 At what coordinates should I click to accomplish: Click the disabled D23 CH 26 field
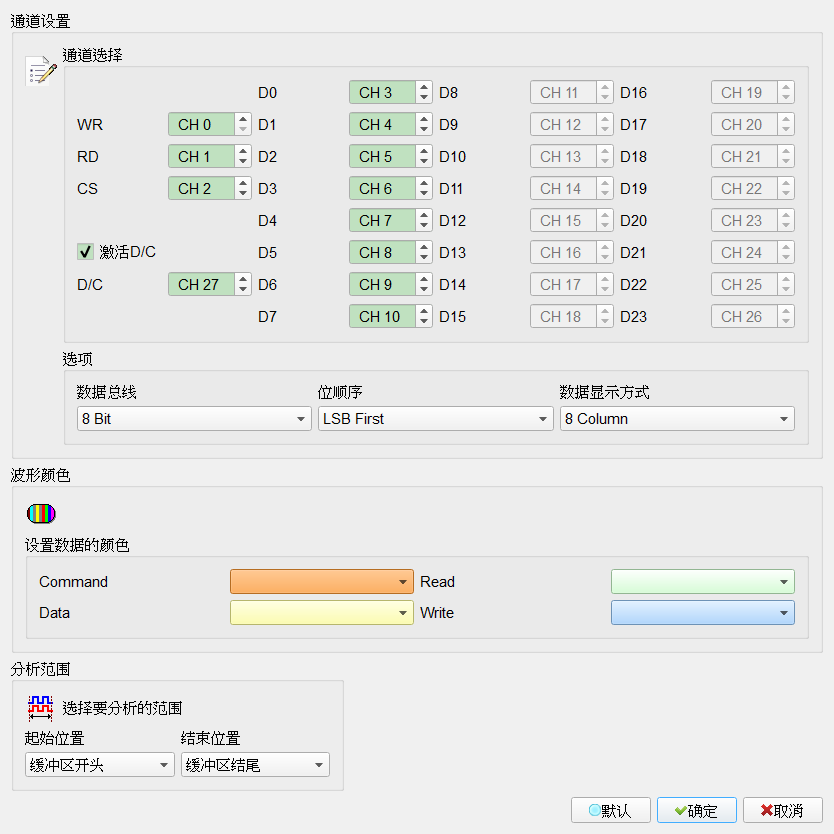744,316
